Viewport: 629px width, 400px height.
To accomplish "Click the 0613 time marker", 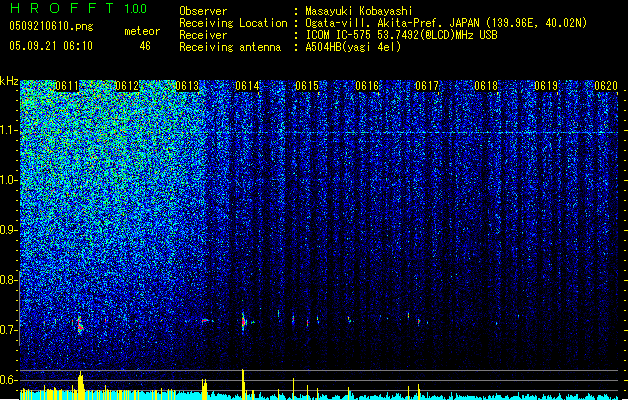I will 187,86.
